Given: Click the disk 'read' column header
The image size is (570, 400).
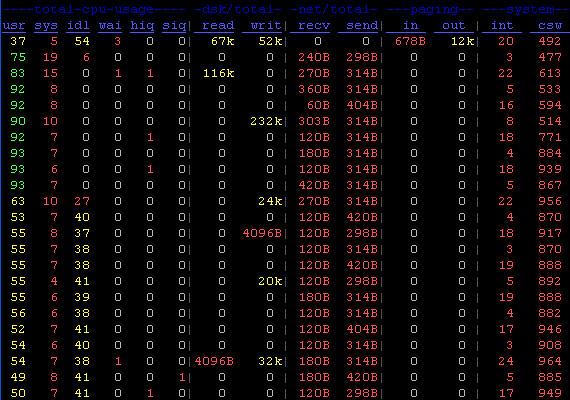Looking at the screenshot, I should 218,25.
